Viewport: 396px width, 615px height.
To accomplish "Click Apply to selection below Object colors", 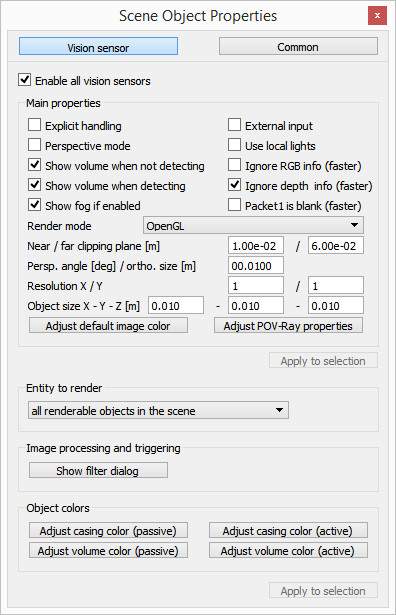I will point(323,590).
